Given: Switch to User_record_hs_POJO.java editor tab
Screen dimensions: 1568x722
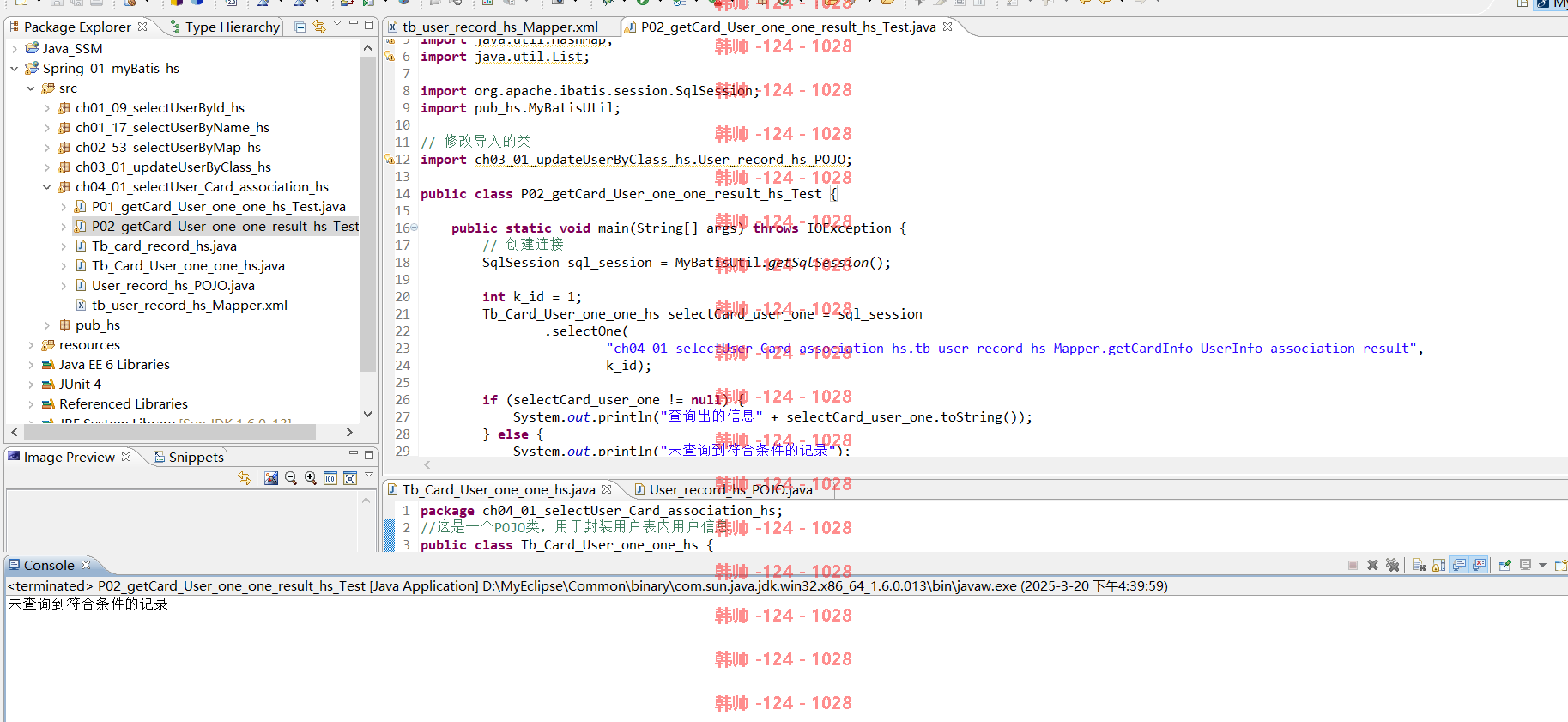Looking at the screenshot, I should 730,490.
